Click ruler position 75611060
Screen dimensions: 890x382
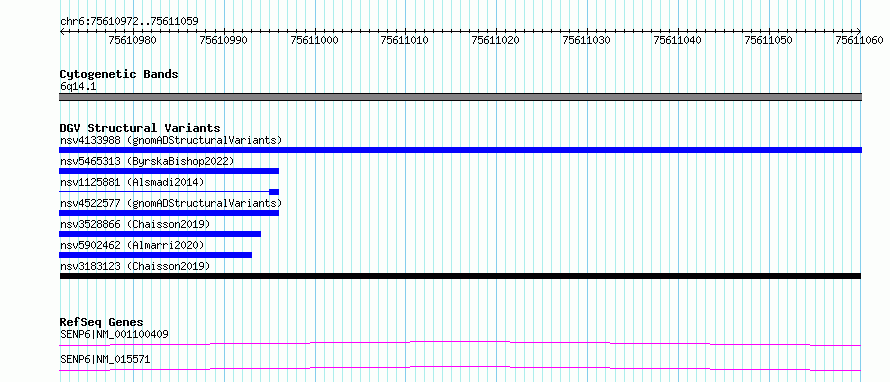[859, 40]
